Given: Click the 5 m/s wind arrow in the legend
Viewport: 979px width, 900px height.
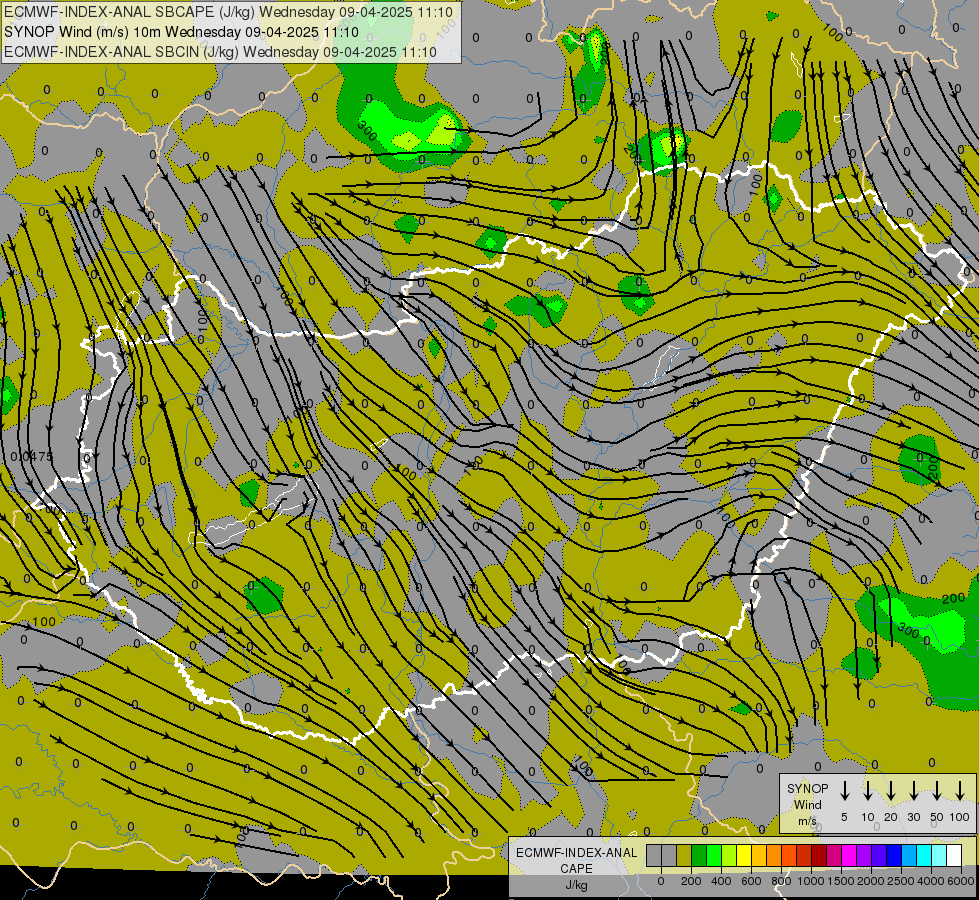Looking at the screenshot, I should click(845, 791).
